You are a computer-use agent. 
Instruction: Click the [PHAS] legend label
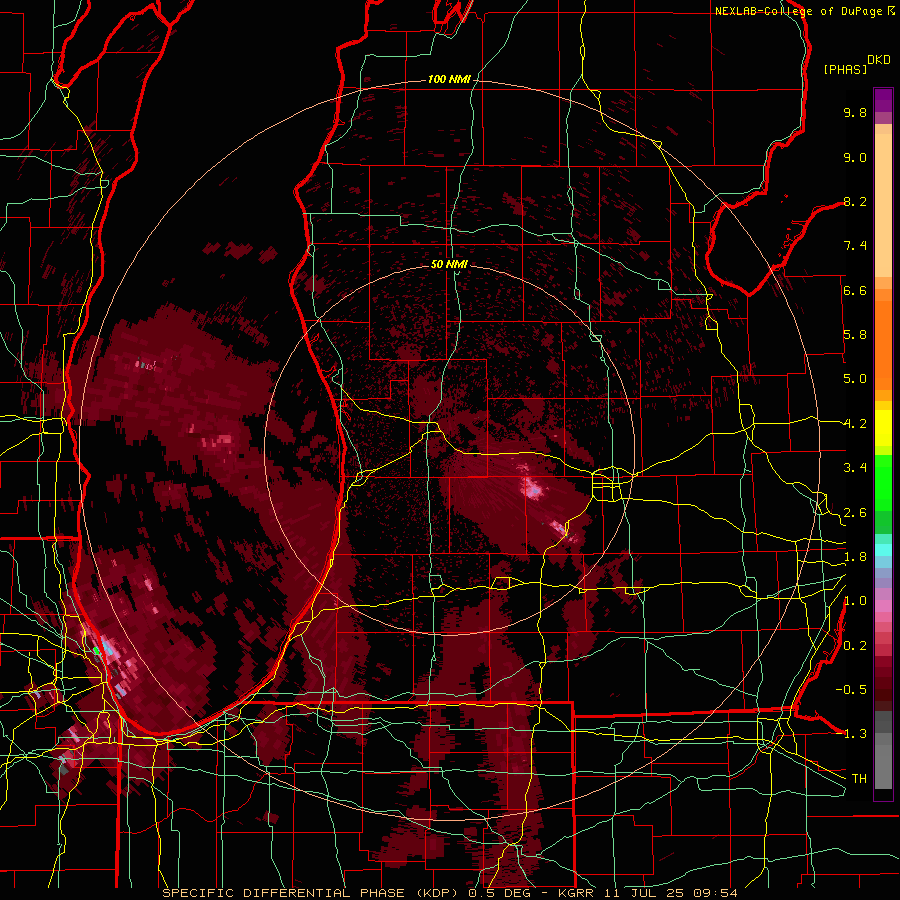coord(845,70)
